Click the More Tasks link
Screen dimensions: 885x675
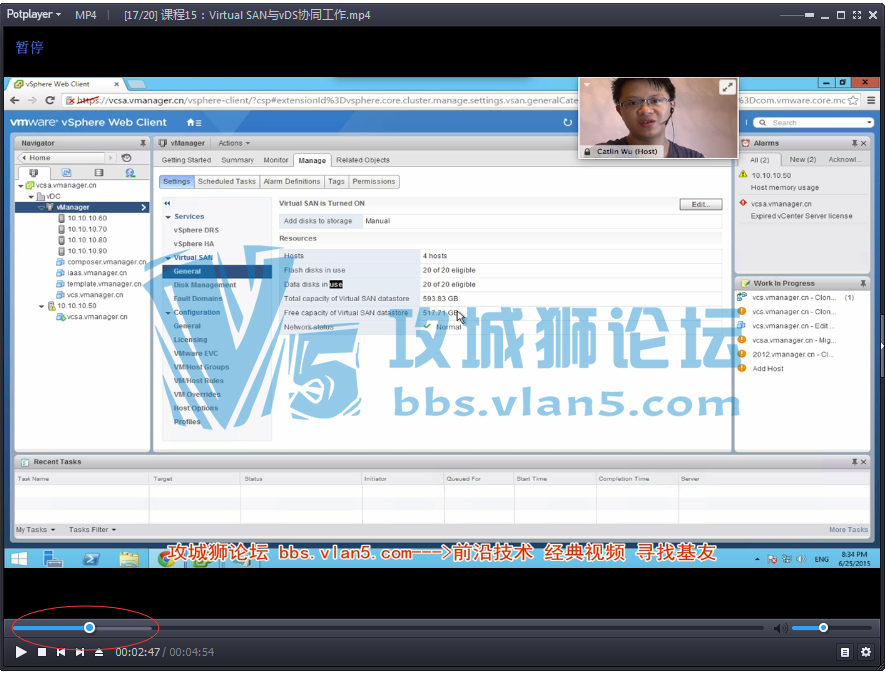pyautogui.click(x=848, y=530)
